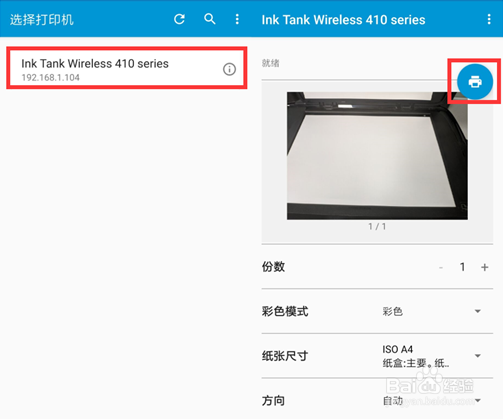Open overflow menu in printer selection header
The width and height of the screenshot is (503, 419).
[x=237, y=19]
